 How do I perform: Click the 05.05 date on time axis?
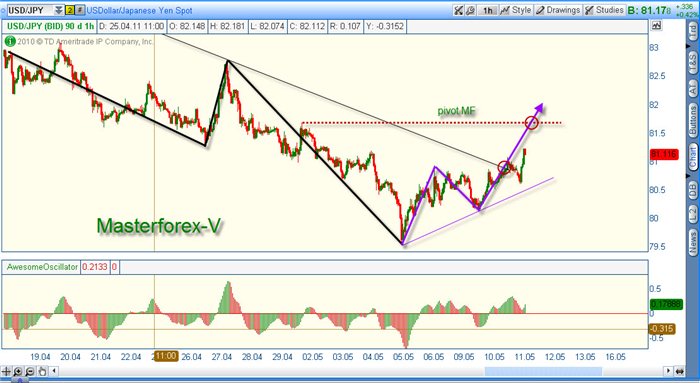tap(404, 357)
